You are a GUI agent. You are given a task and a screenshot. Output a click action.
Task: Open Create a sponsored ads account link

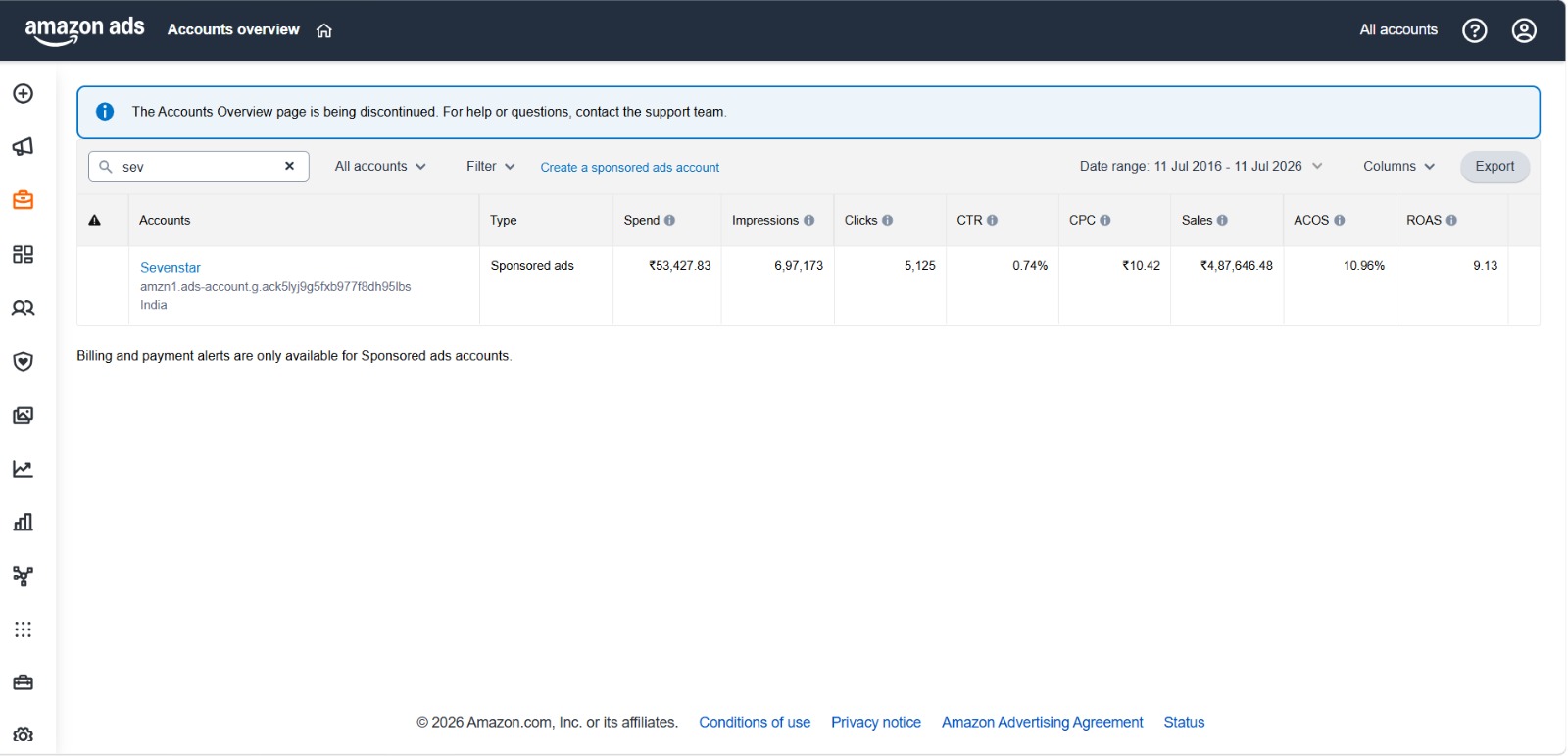point(630,168)
